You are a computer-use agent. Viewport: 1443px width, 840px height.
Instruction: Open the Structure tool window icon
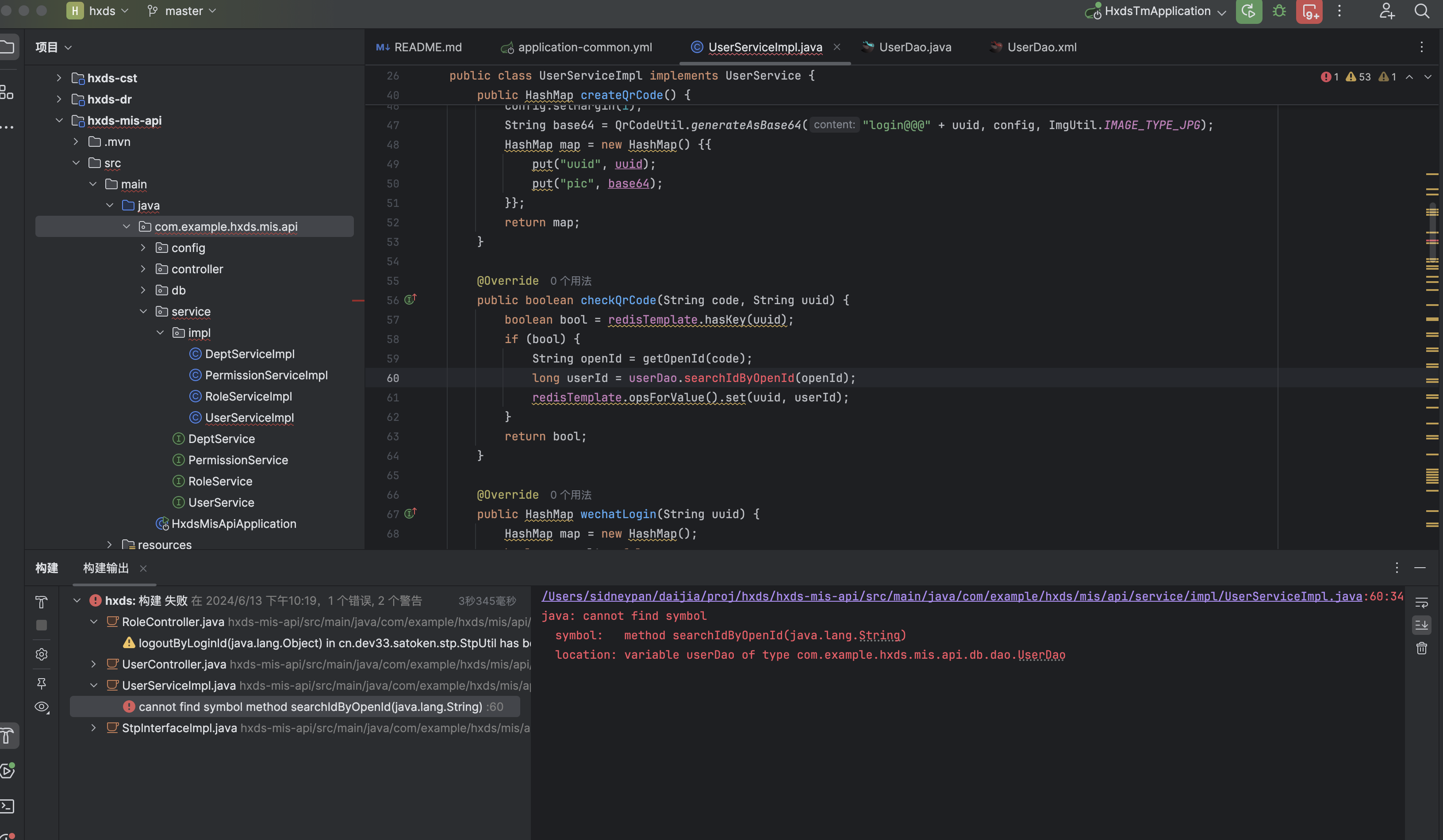click(x=6, y=92)
